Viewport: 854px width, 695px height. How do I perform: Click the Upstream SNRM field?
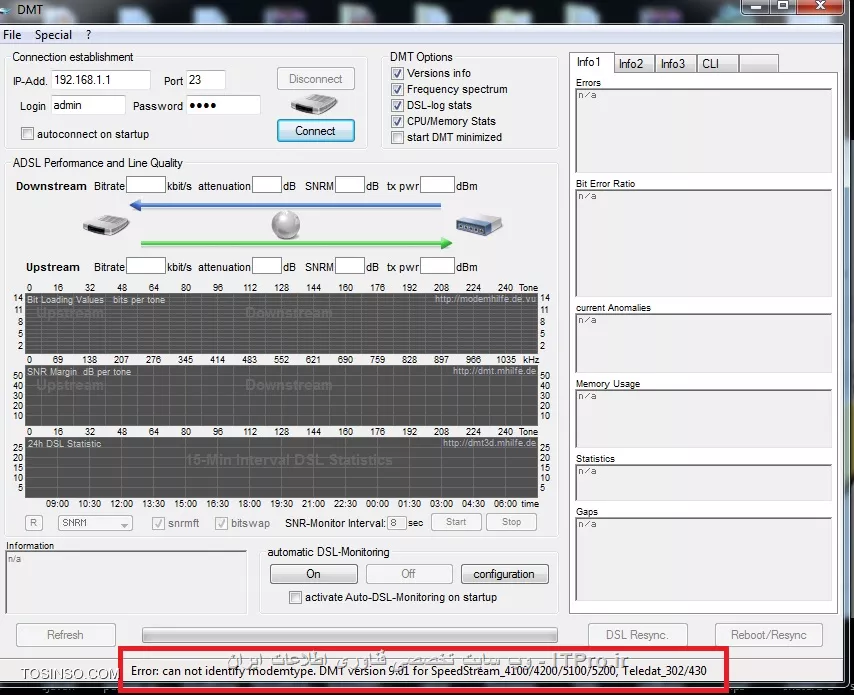pos(350,266)
